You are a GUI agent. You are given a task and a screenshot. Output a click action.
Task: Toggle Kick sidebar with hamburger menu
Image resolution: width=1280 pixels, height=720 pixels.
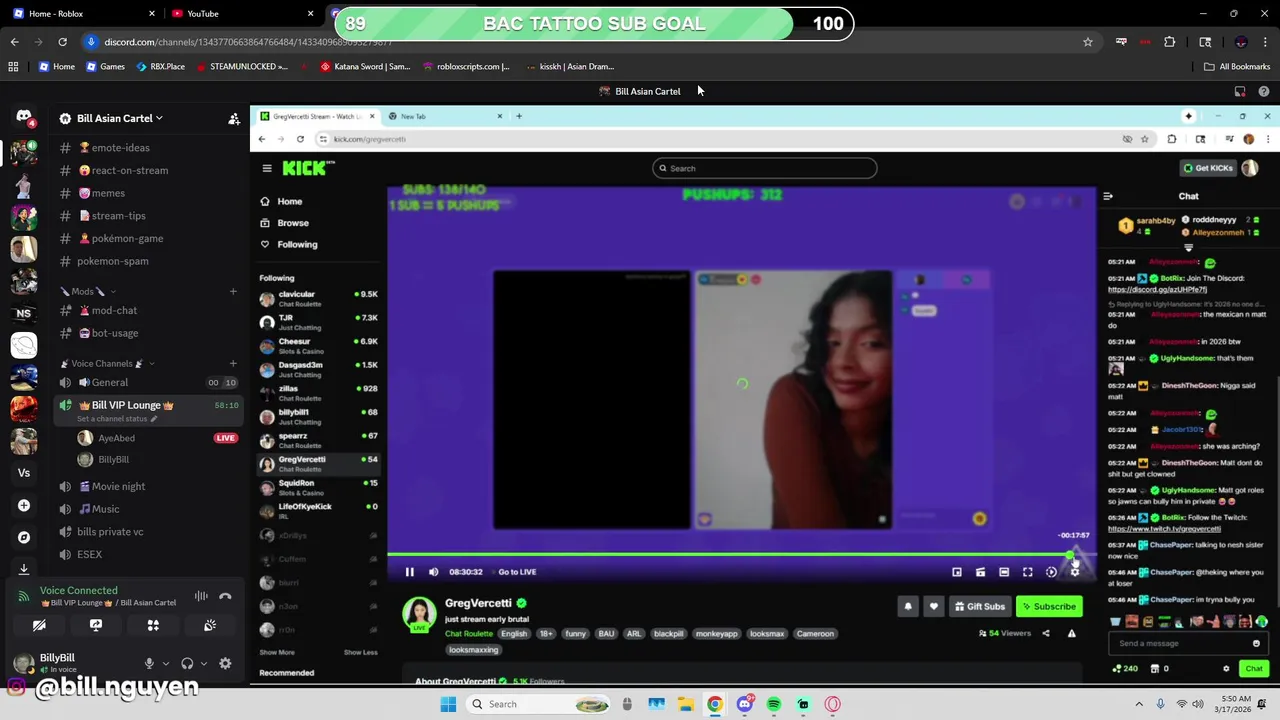pos(267,168)
